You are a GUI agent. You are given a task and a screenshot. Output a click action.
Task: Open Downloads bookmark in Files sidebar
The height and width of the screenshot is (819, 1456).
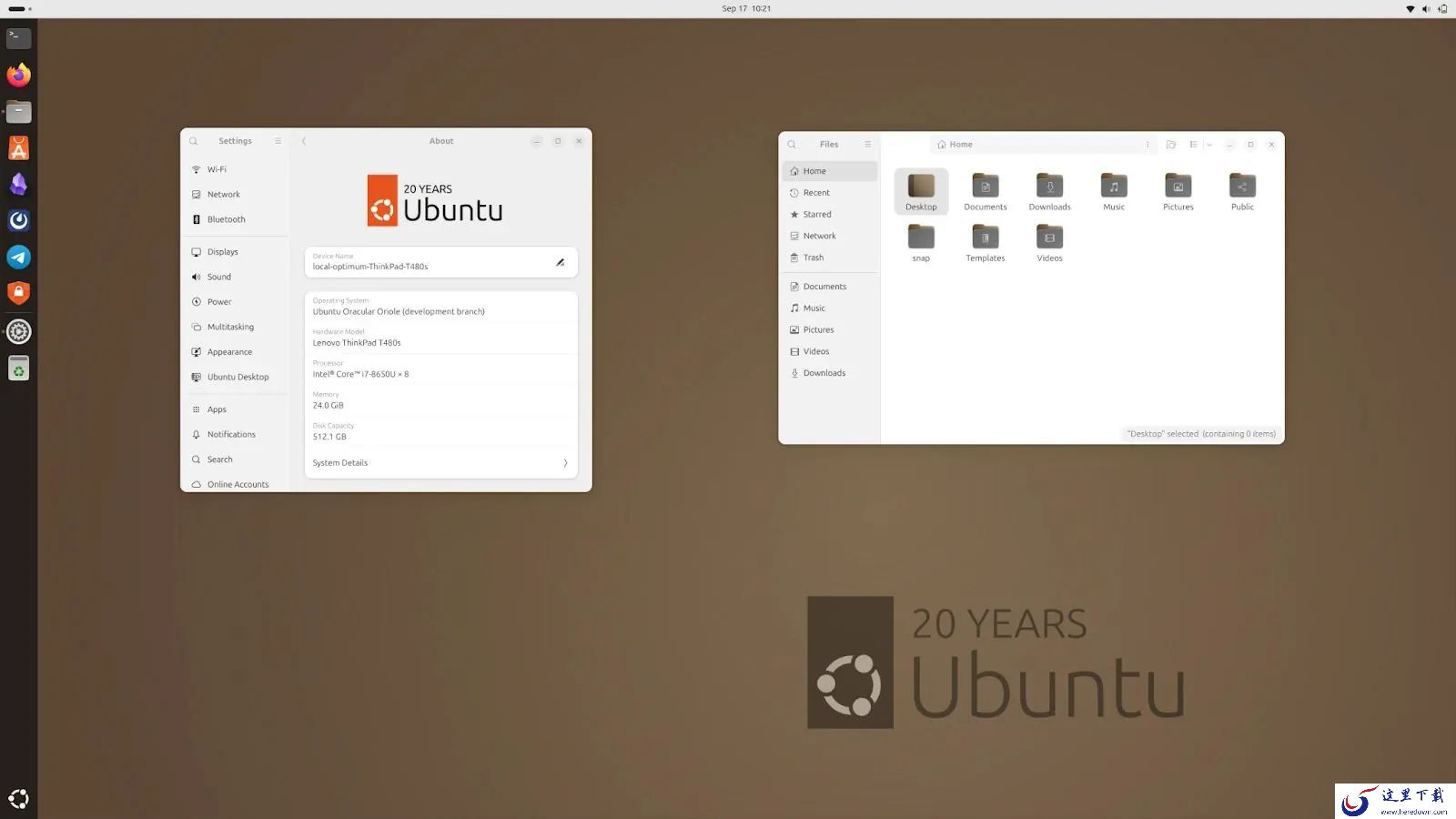click(830, 373)
